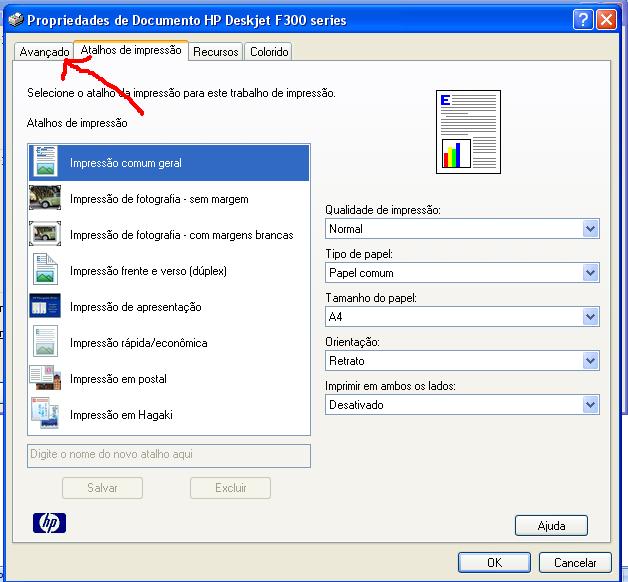Viewport: 628px width, 582px height.
Task: Click the title bar help question mark
Action: point(583,19)
